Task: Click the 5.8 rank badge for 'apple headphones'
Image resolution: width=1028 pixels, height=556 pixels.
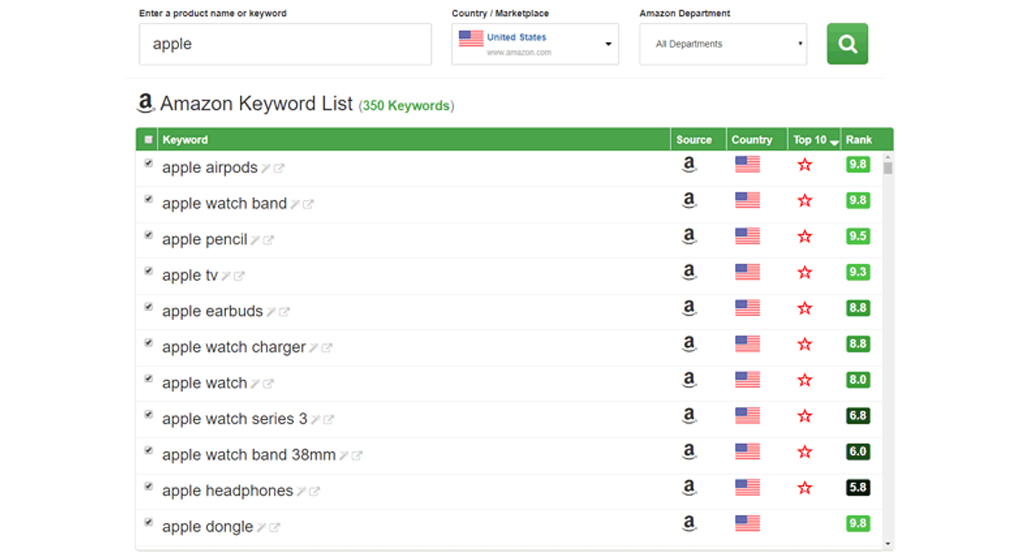Action: [858, 487]
